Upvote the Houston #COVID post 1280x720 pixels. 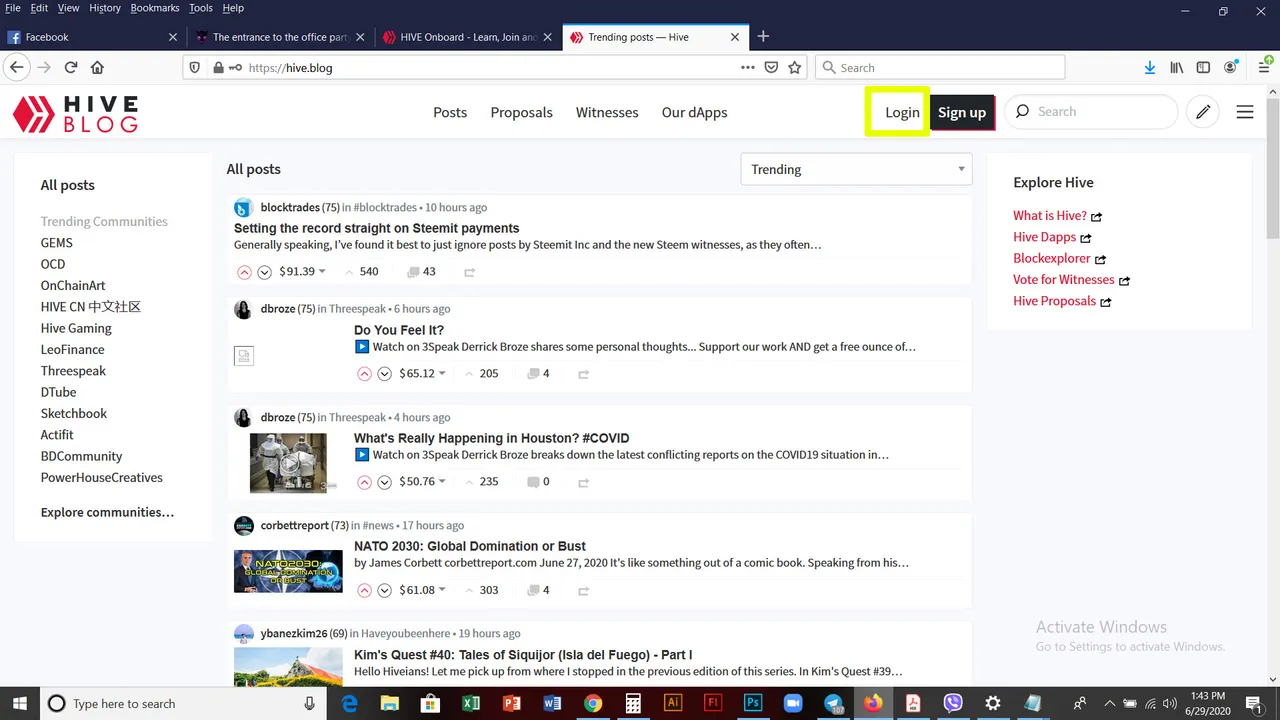pos(364,482)
